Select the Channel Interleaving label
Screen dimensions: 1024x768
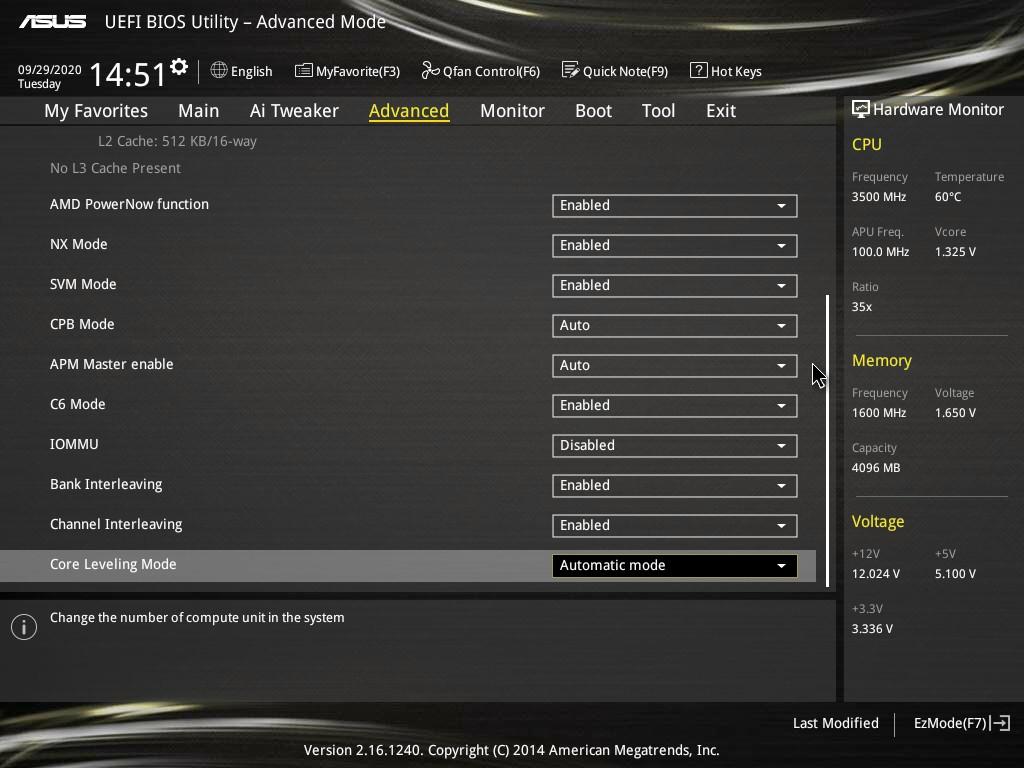click(116, 524)
